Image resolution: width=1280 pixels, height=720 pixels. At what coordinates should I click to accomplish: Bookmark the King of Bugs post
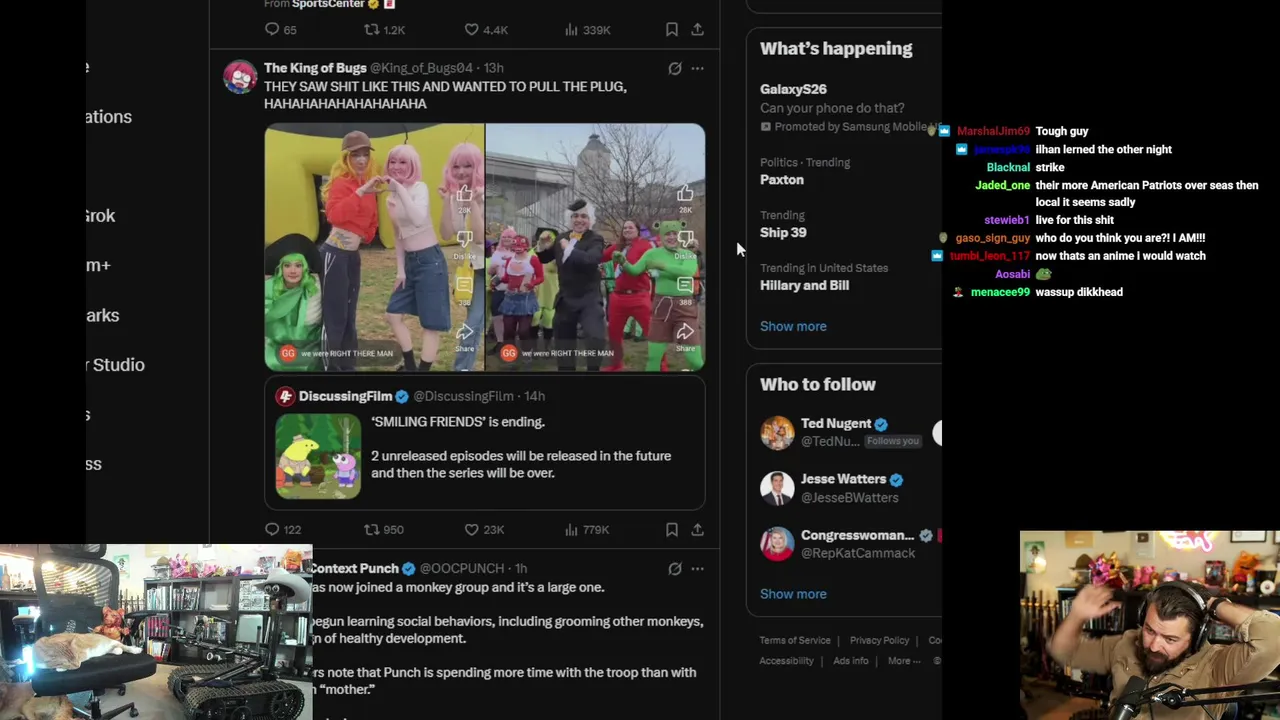pos(672,530)
